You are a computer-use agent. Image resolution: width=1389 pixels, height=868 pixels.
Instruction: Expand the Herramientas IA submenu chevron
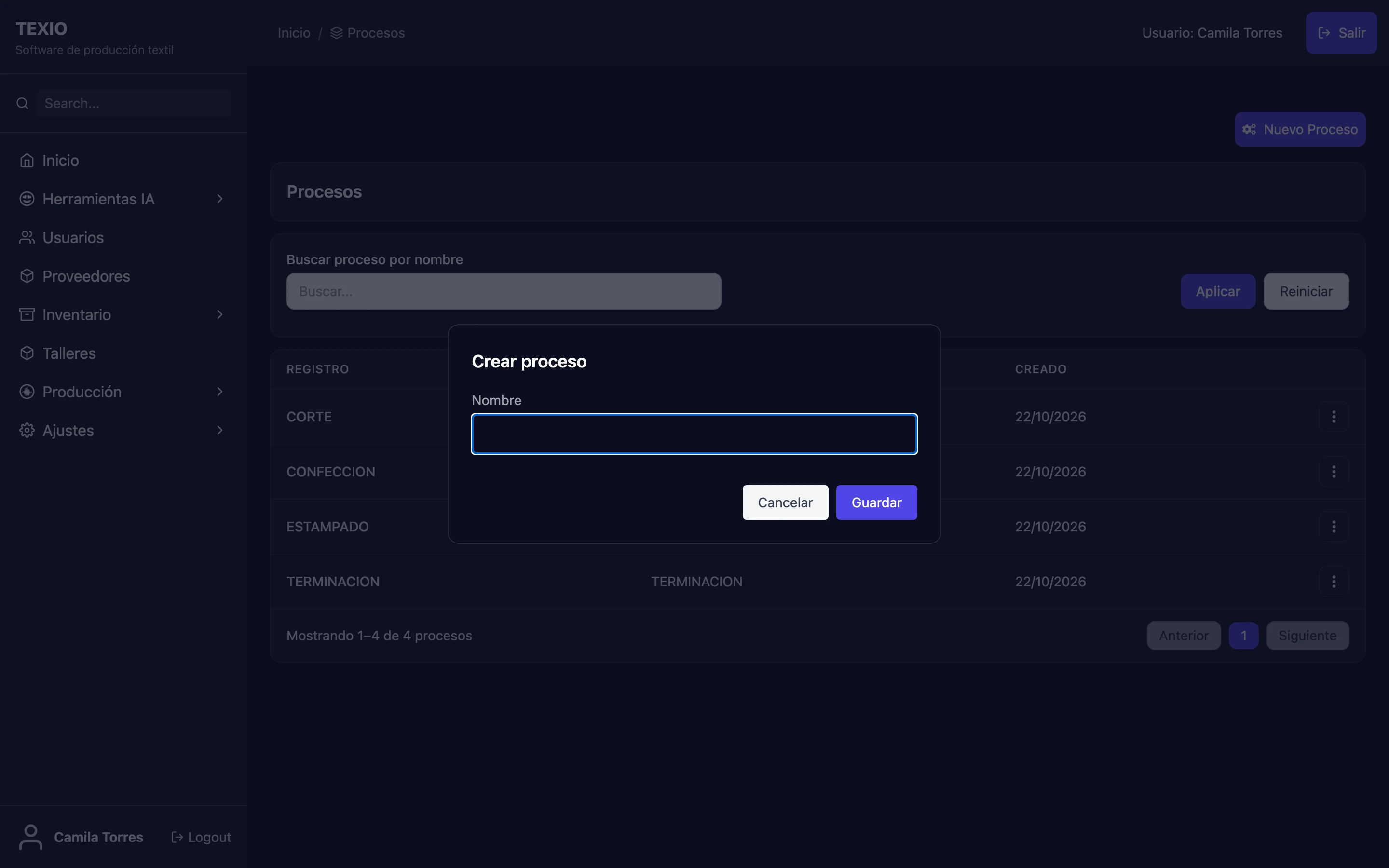[219, 199]
